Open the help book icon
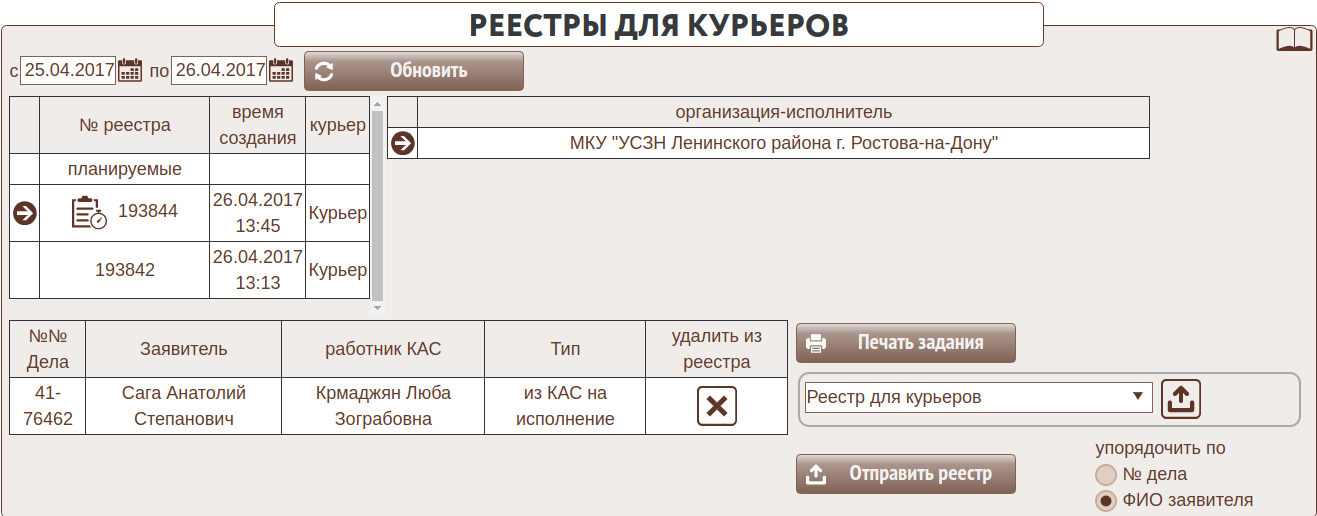This screenshot has height=516, width=1317. coord(1294,40)
